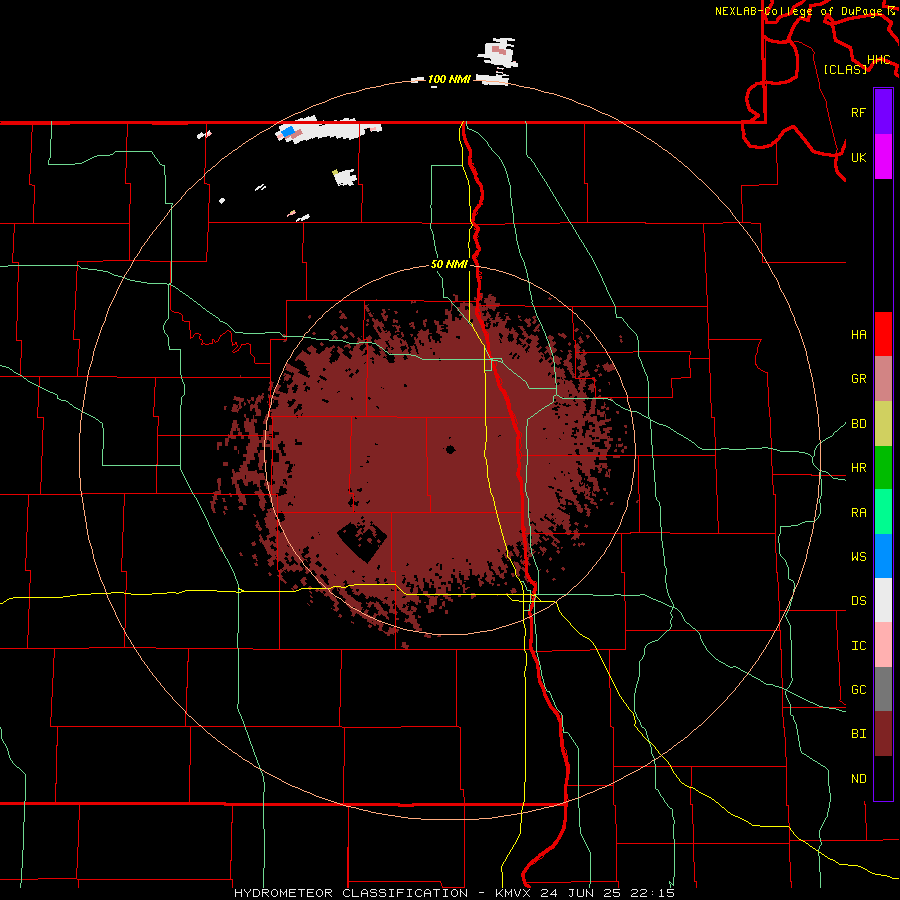Click the white echo above the 100 NMI ring

pos(498,53)
